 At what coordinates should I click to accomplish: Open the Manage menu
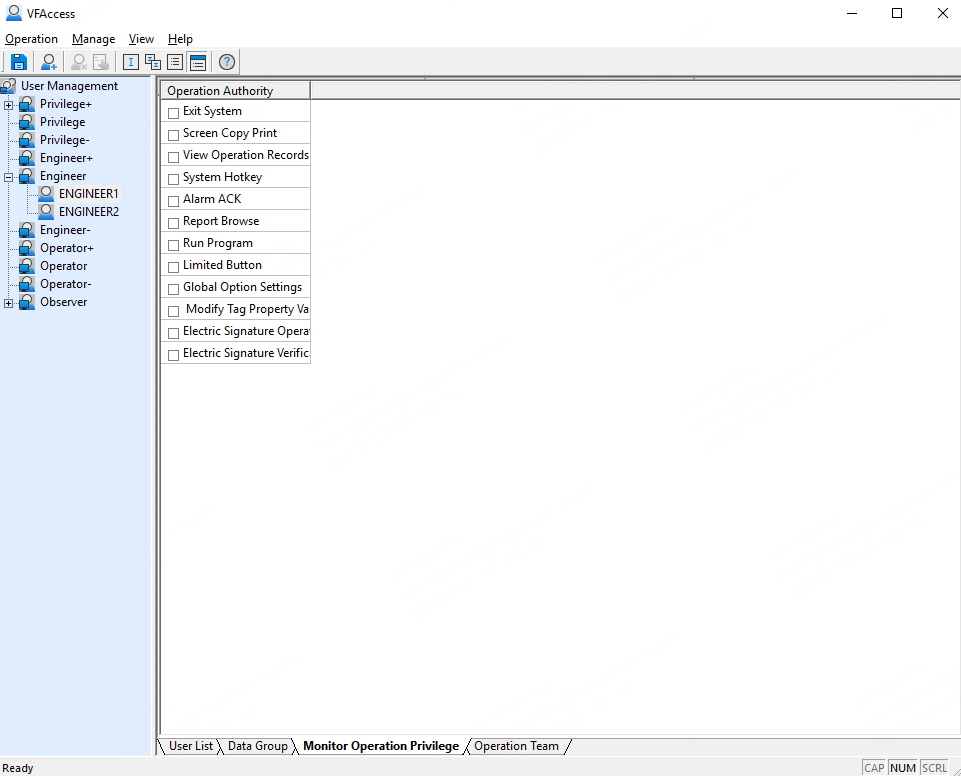click(x=93, y=39)
